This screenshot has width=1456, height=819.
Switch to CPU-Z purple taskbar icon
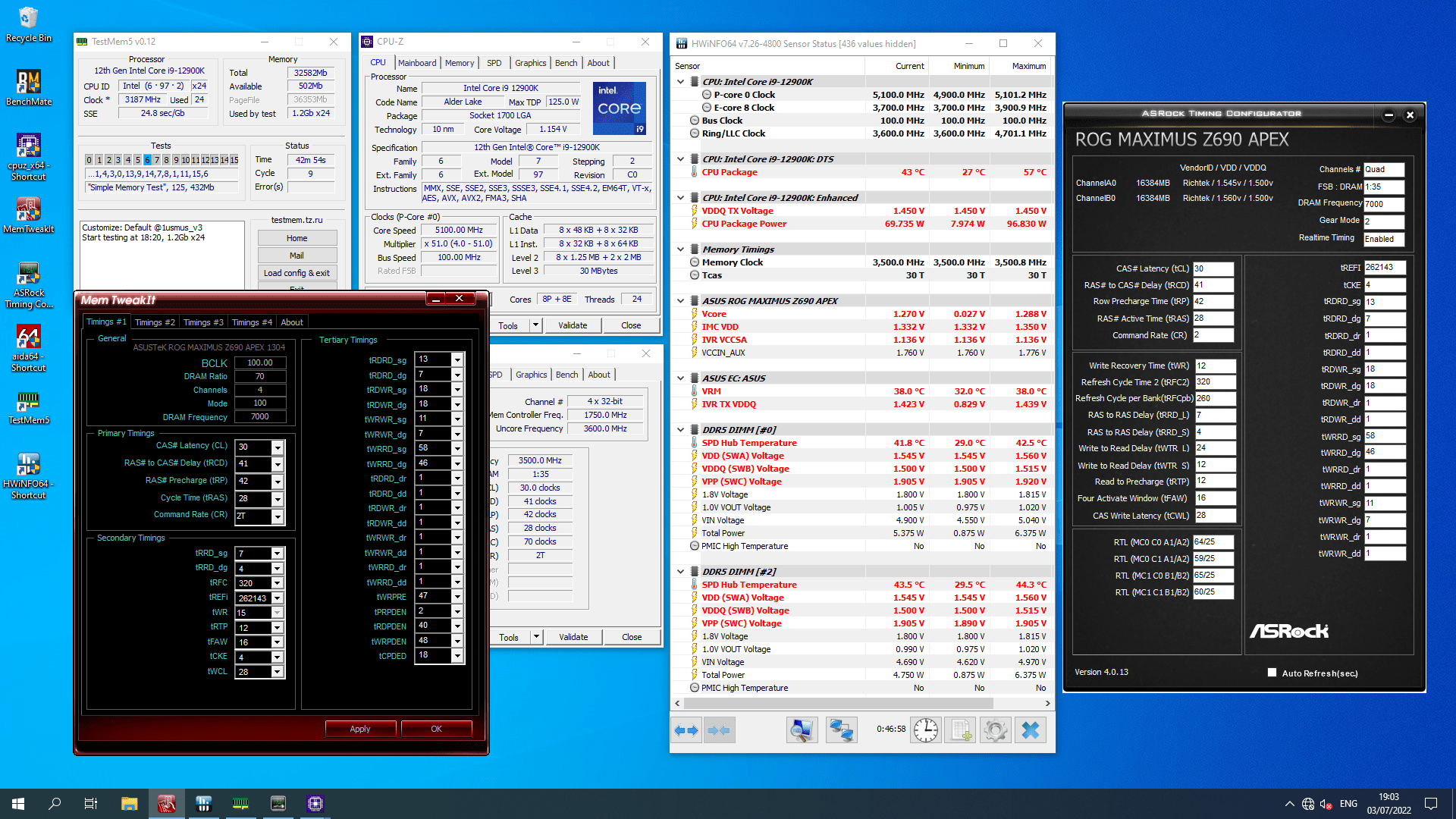(x=315, y=804)
